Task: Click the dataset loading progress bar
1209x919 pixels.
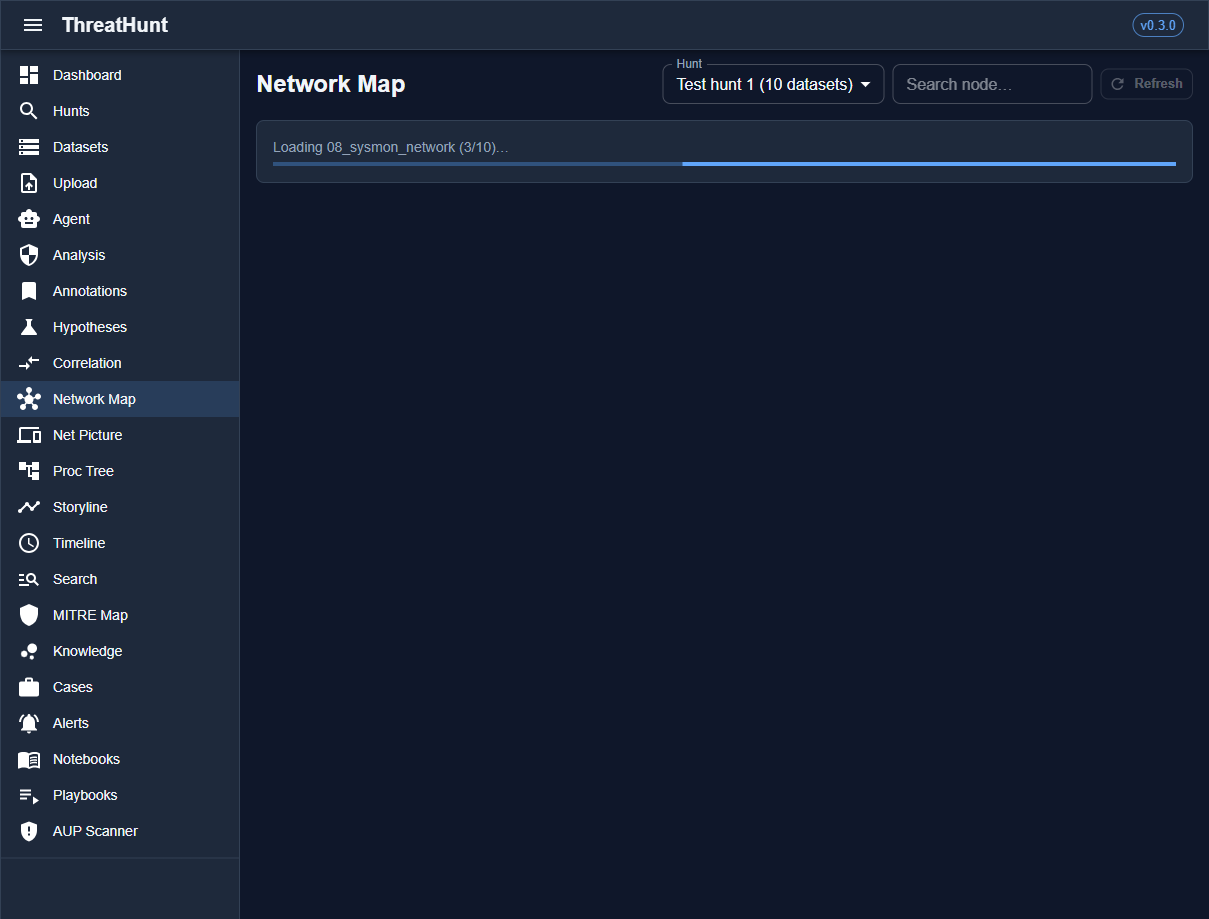Action: coord(724,163)
